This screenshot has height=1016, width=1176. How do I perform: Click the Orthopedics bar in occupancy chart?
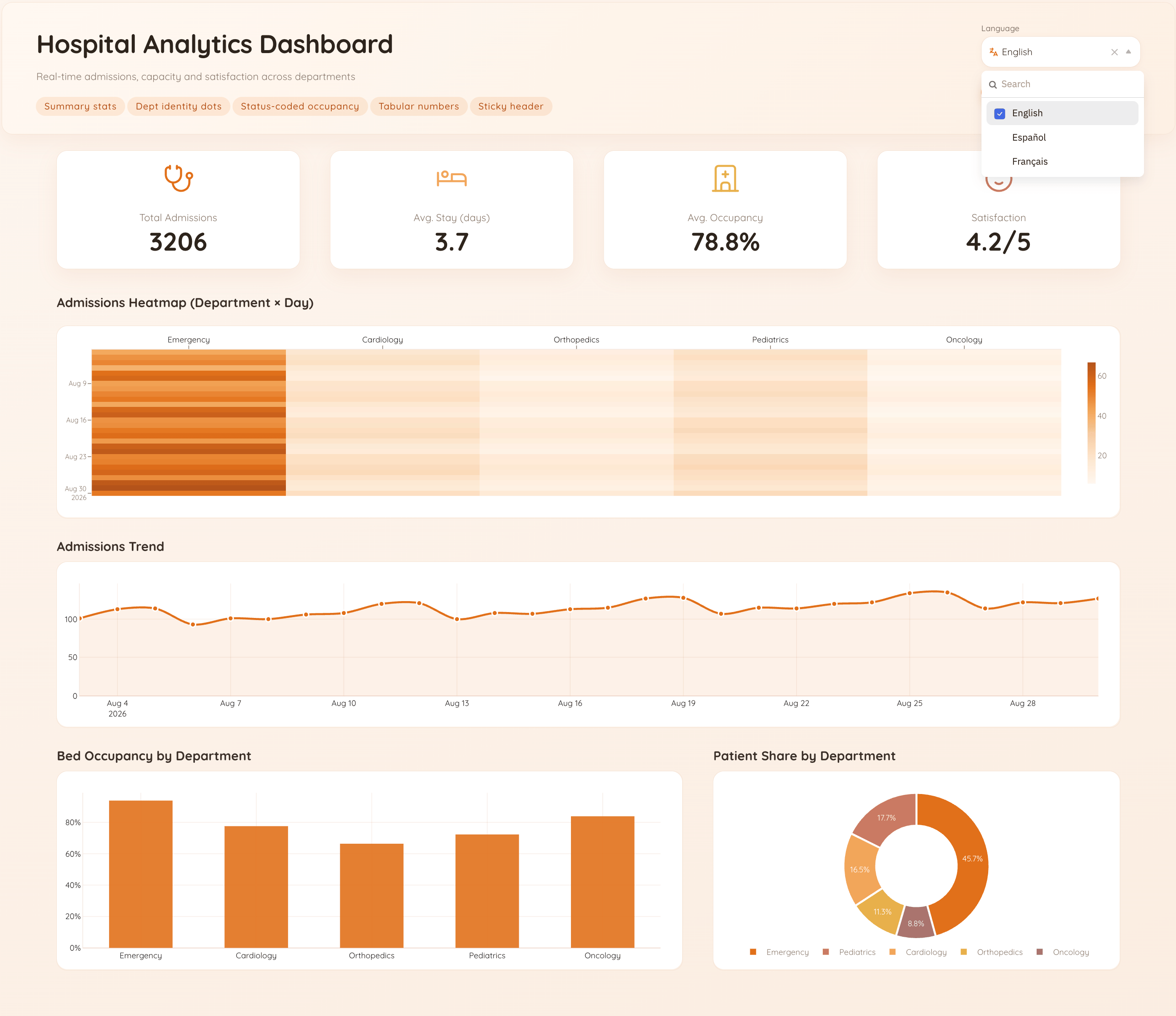(x=372, y=896)
